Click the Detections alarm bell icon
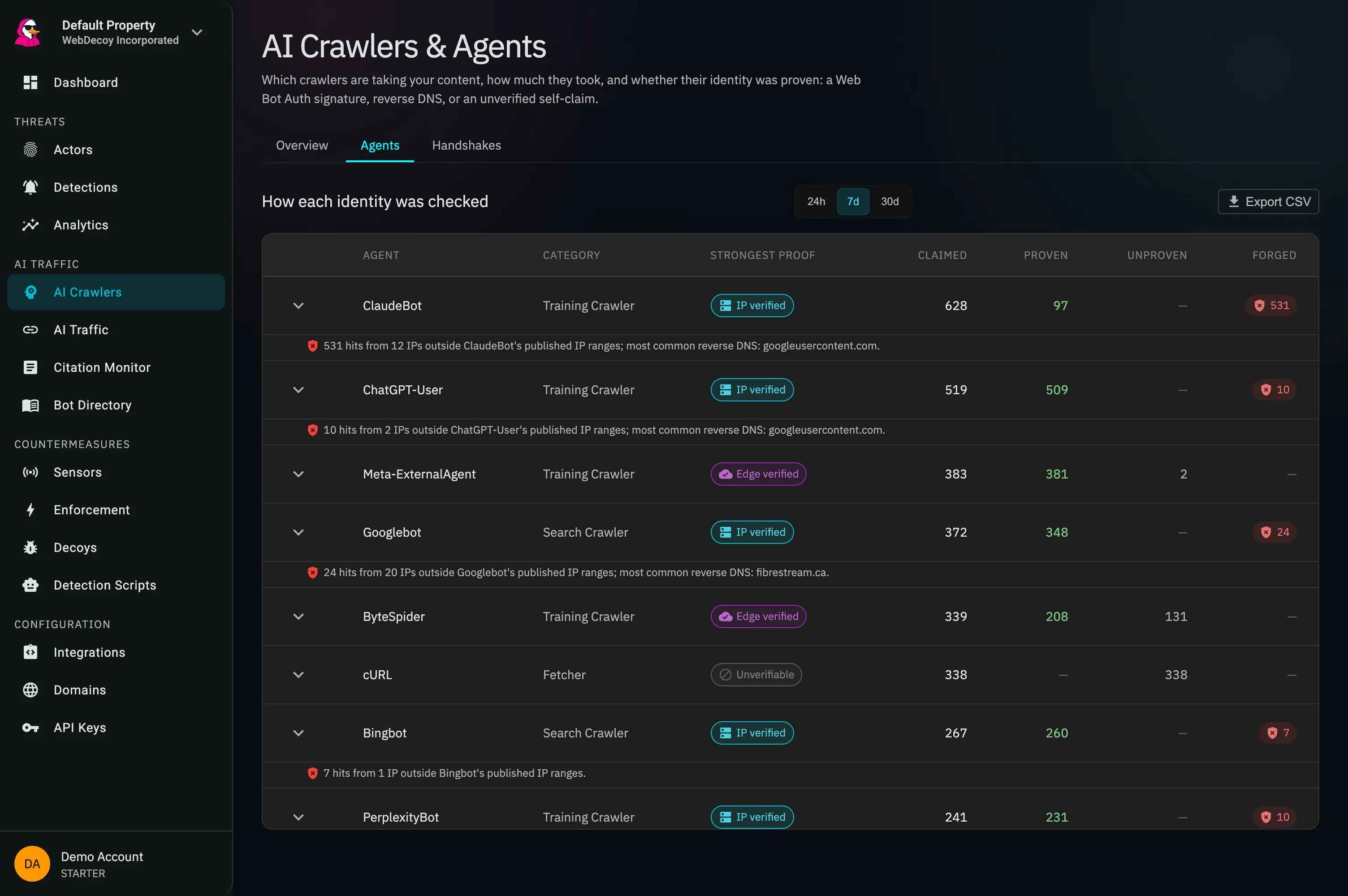 (30, 187)
